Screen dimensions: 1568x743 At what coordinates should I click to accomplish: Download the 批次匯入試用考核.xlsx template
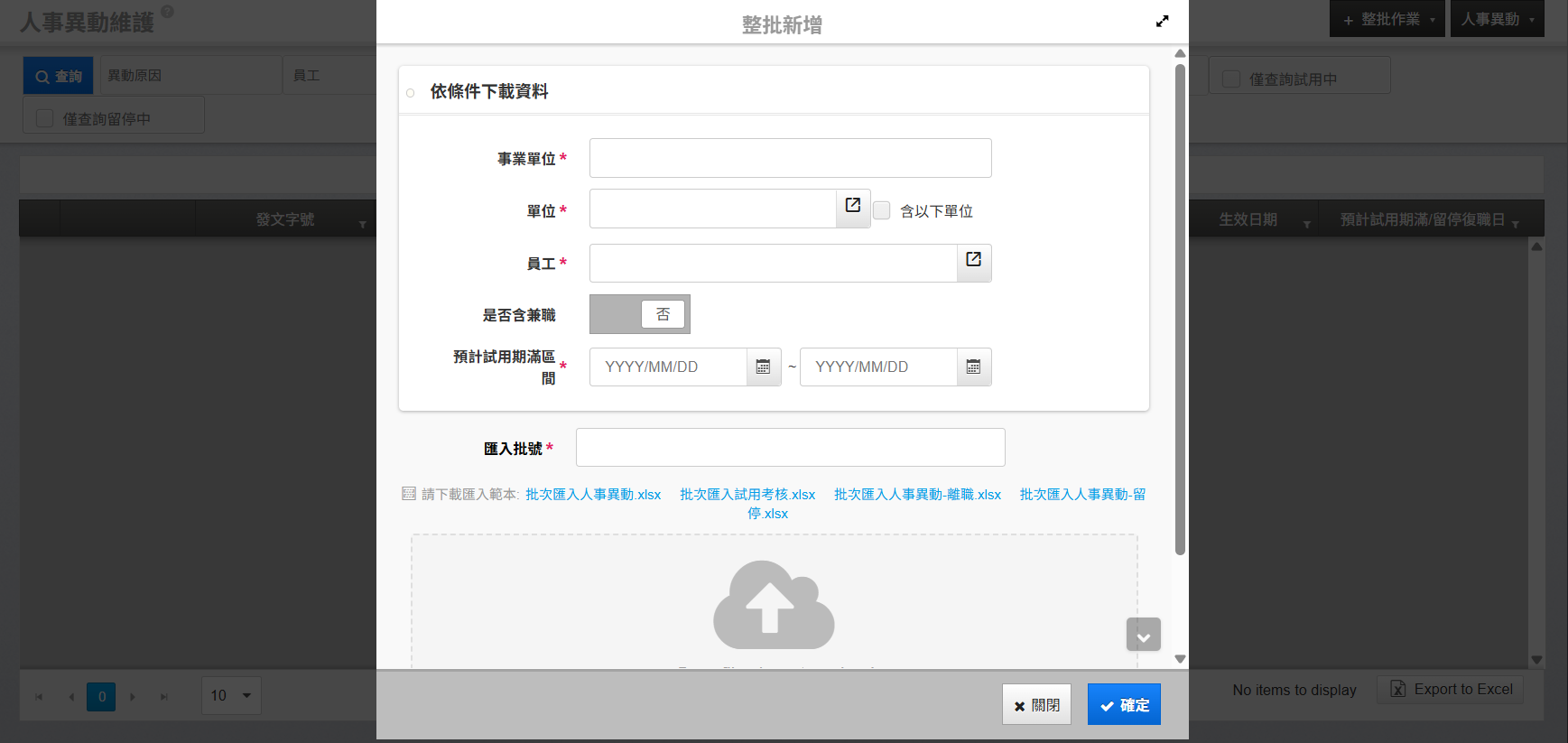pos(747,495)
